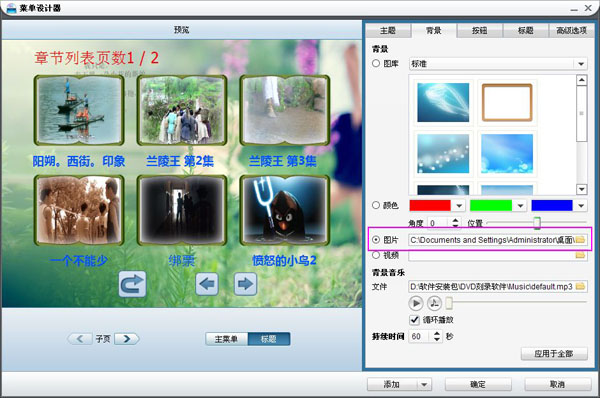Open the 添加 button's dropdown arrow
Image resolution: width=600 pixels, height=398 pixels.
point(424,384)
